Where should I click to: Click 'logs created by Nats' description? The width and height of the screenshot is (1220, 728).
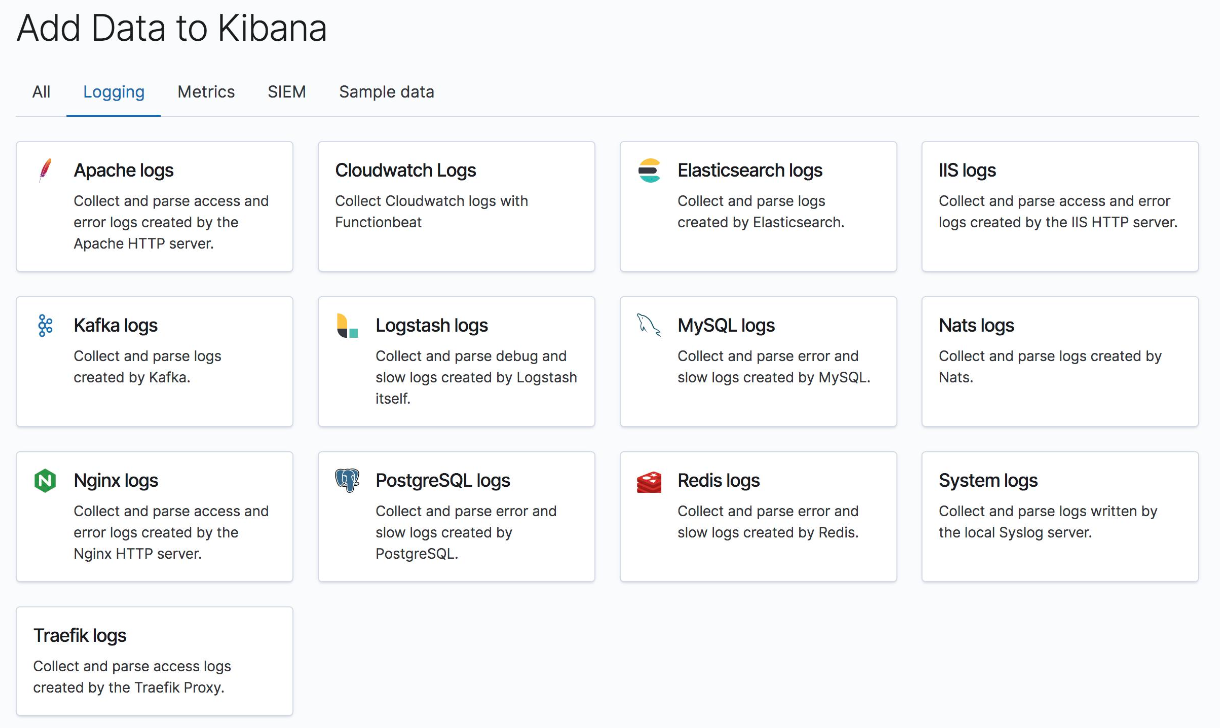tap(1050, 367)
